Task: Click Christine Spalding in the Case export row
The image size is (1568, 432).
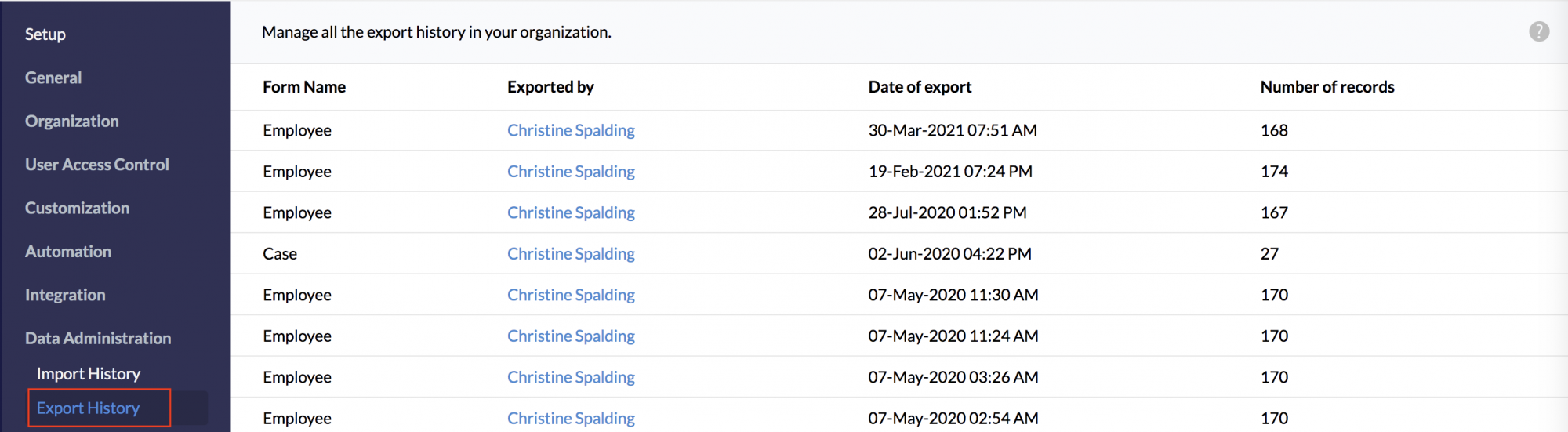Action: tap(571, 254)
